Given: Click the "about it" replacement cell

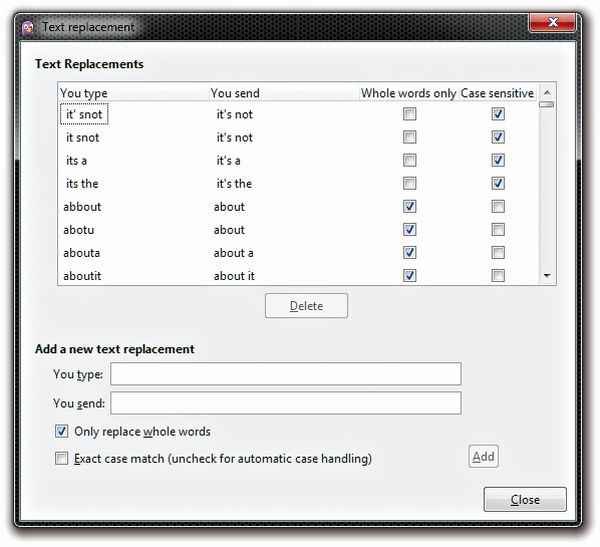Looking at the screenshot, I should [234, 276].
